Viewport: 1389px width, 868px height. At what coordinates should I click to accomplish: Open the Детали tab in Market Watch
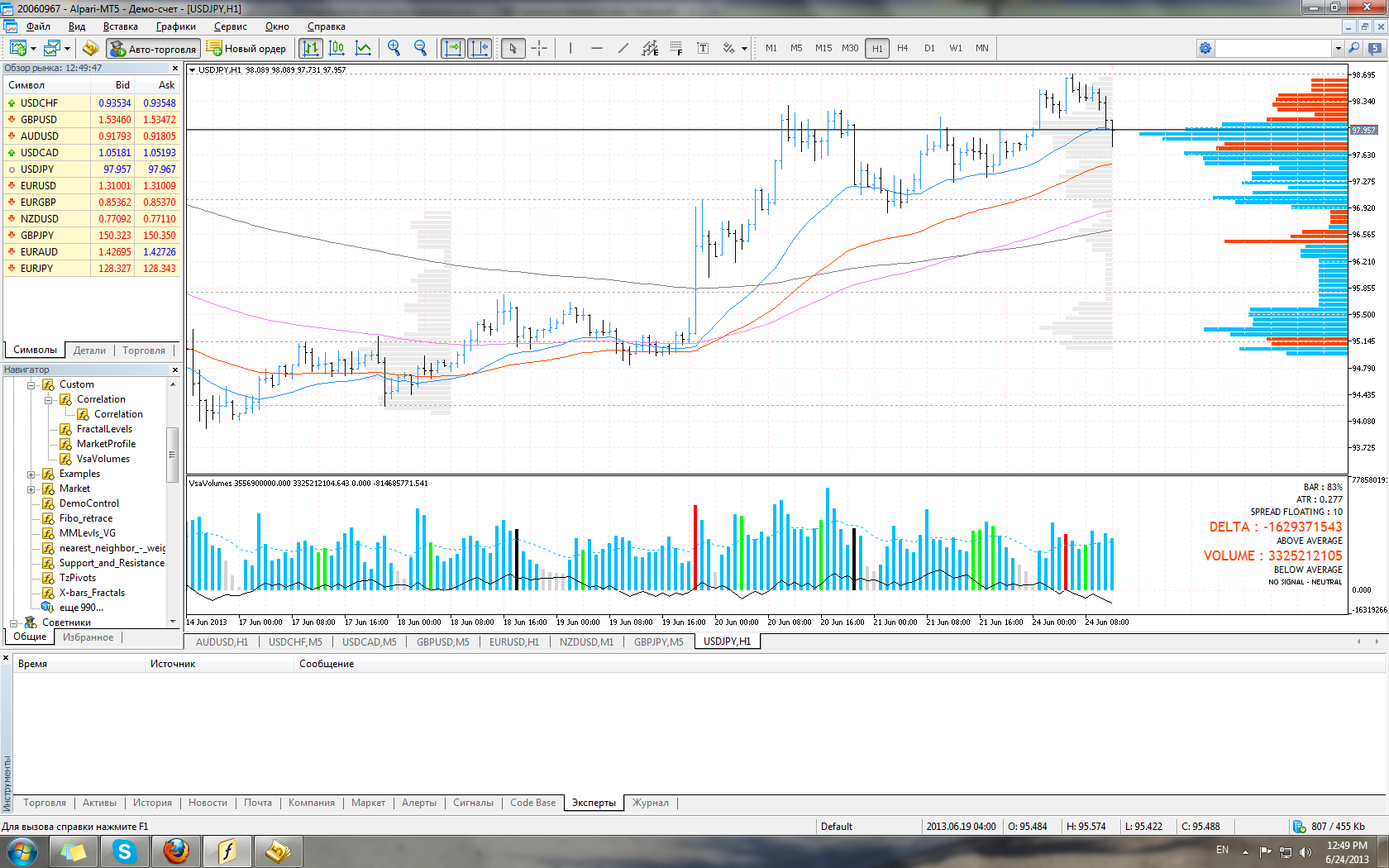coord(89,351)
